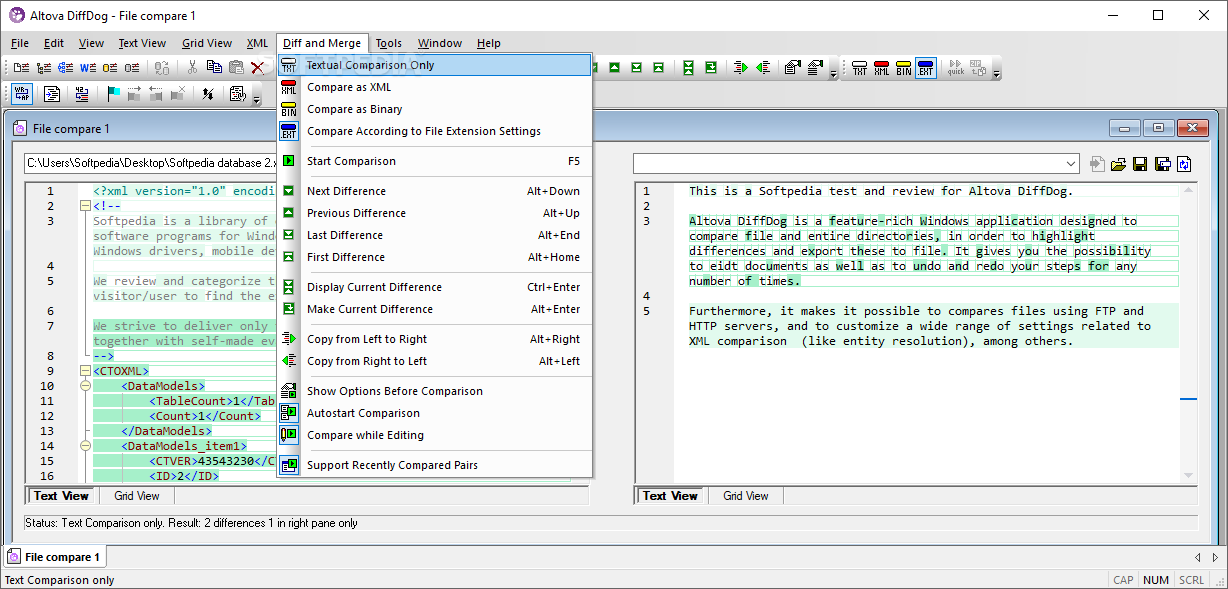Choose Make Current Difference menu entry
Viewport: 1228px width, 589px height.
[435, 309]
